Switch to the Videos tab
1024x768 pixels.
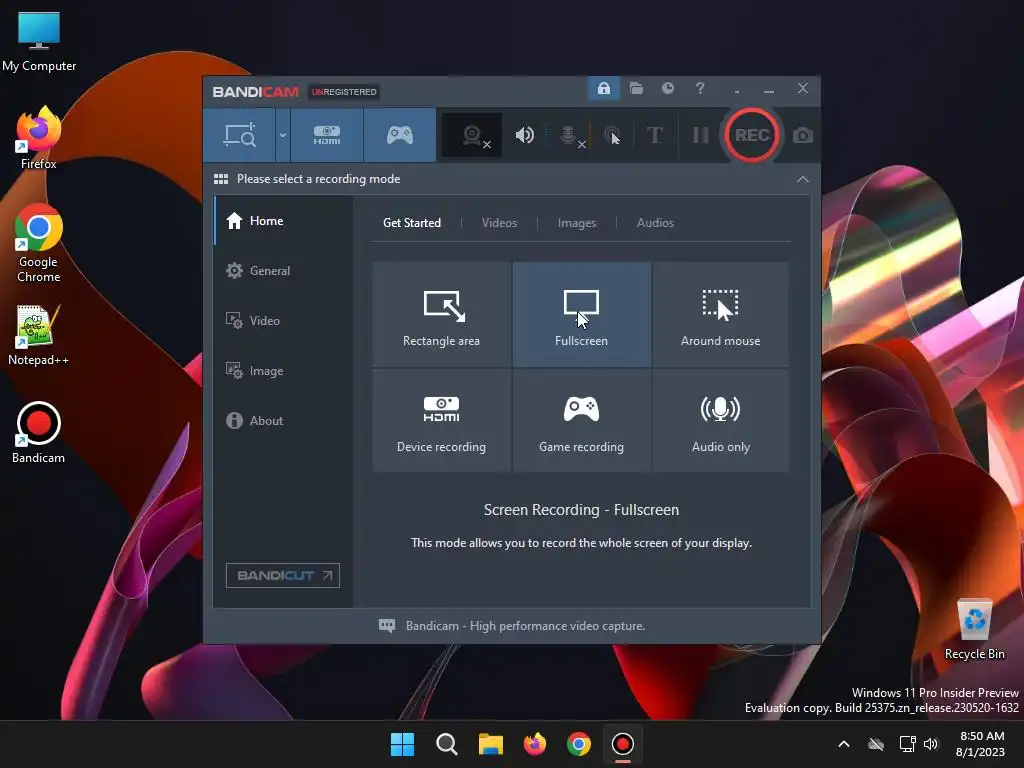click(499, 223)
